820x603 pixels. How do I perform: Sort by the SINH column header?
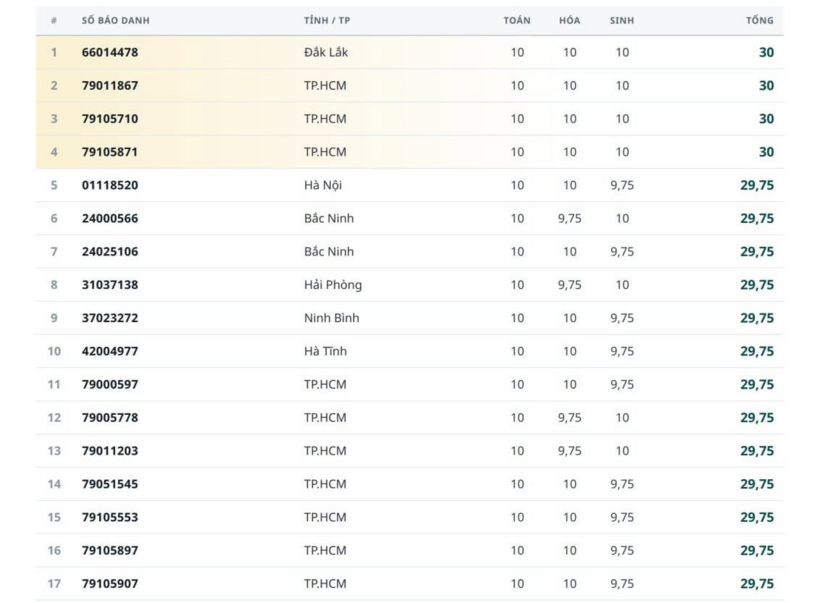pyautogui.click(x=622, y=20)
